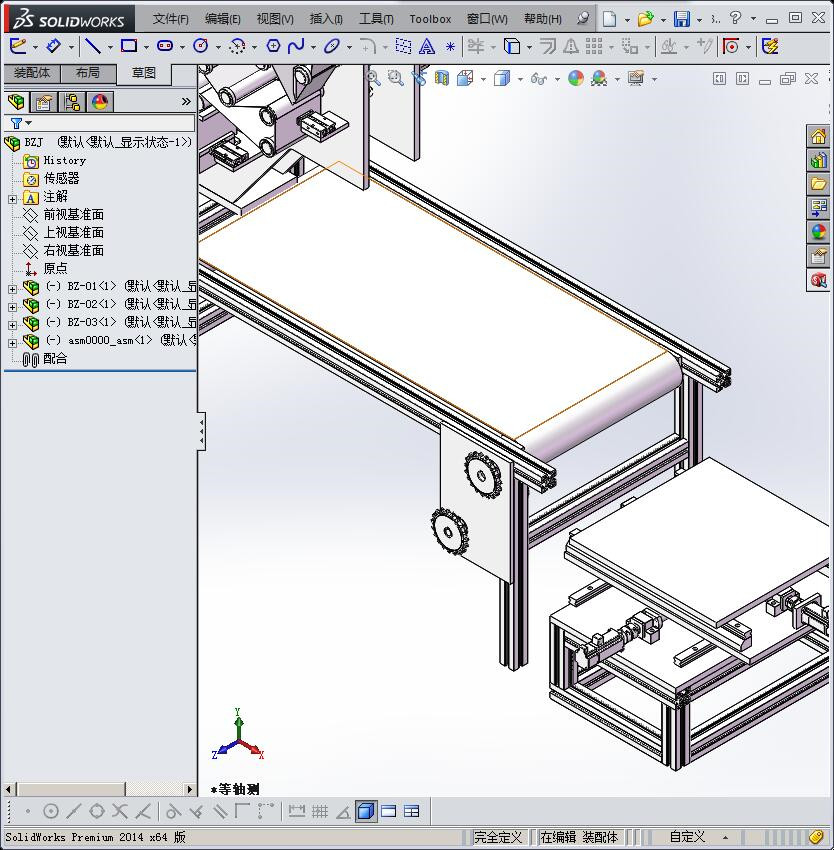
Task: Toggle the grid snap option
Action: click(x=320, y=811)
